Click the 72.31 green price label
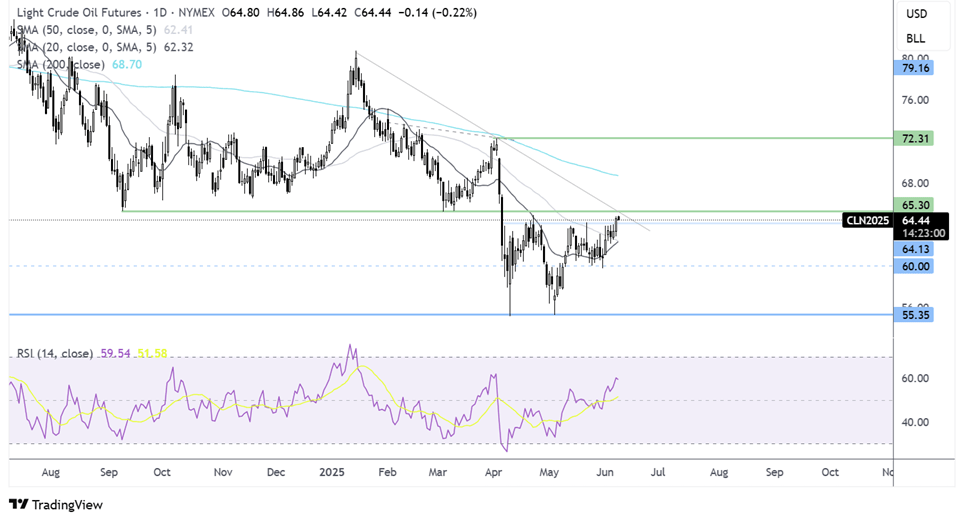This screenshot has height=522, width=965. pyautogui.click(x=913, y=139)
